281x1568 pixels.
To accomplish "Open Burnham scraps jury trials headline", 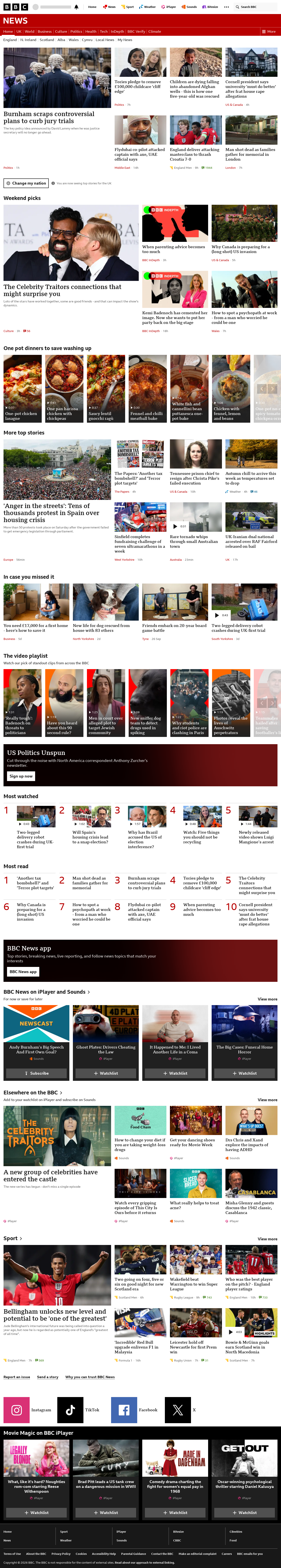I will coord(49,117).
